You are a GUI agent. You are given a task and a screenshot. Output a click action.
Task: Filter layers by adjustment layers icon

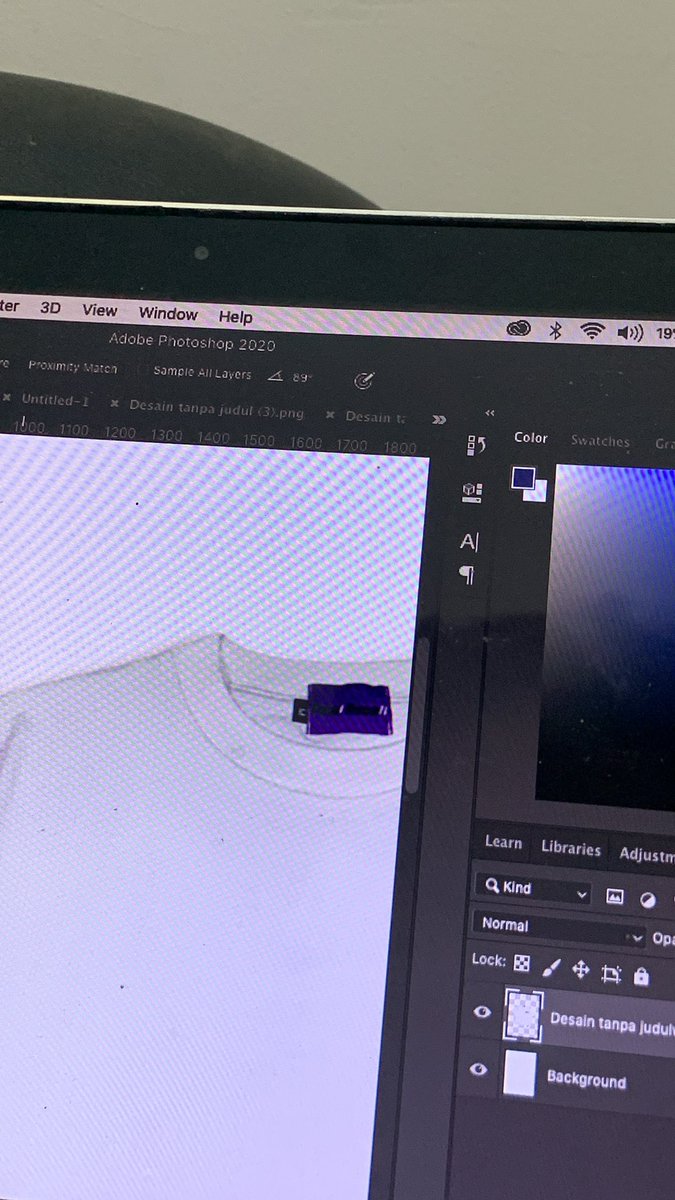[647, 900]
